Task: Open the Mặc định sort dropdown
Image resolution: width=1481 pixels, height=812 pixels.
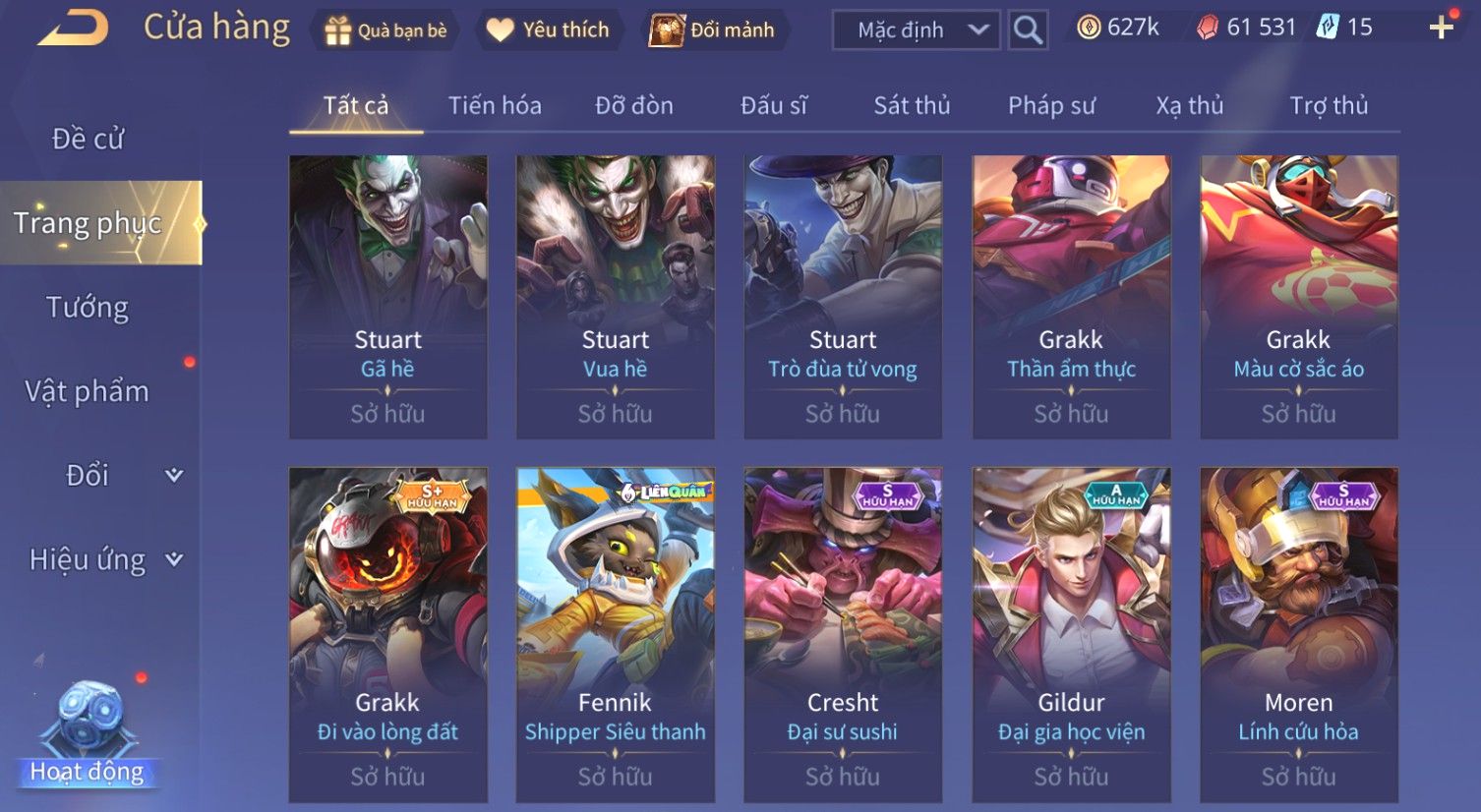Action: point(916,30)
